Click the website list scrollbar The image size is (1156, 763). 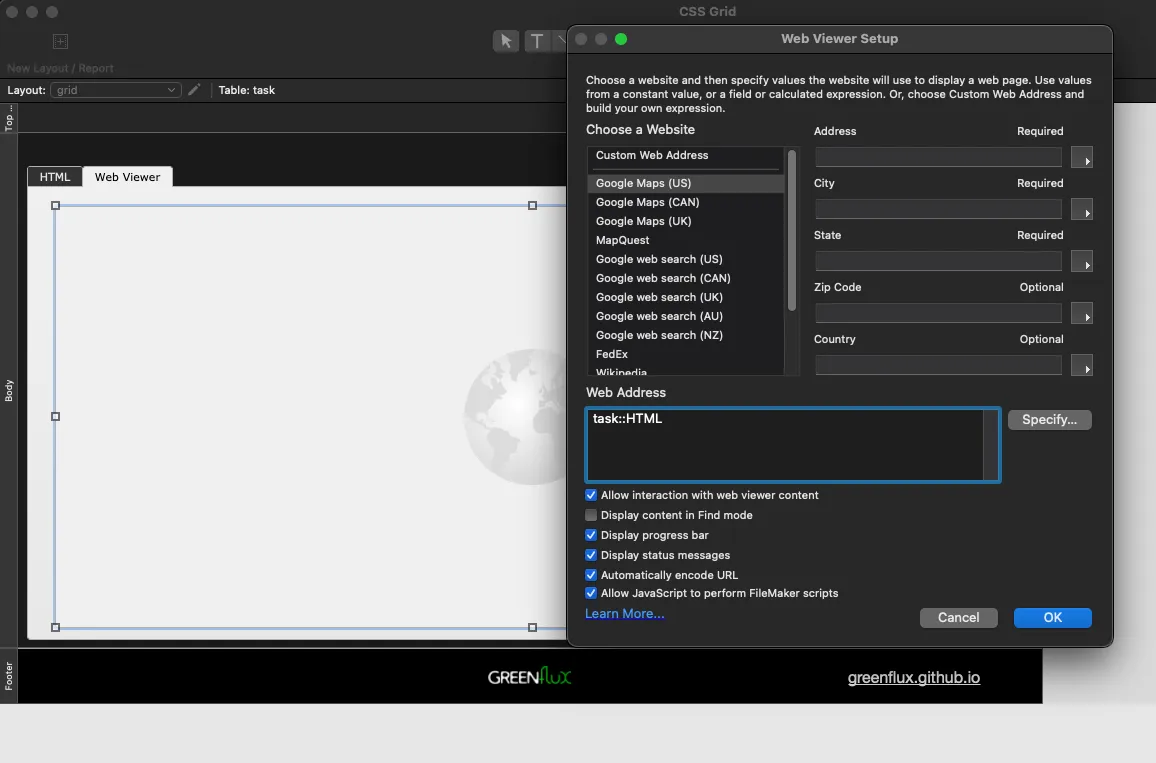click(792, 230)
